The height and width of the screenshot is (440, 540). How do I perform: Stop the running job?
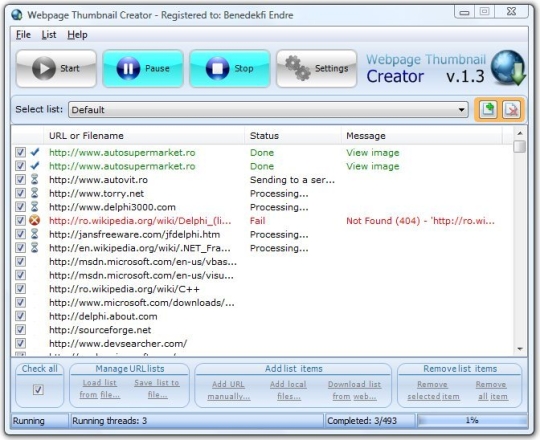229,69
